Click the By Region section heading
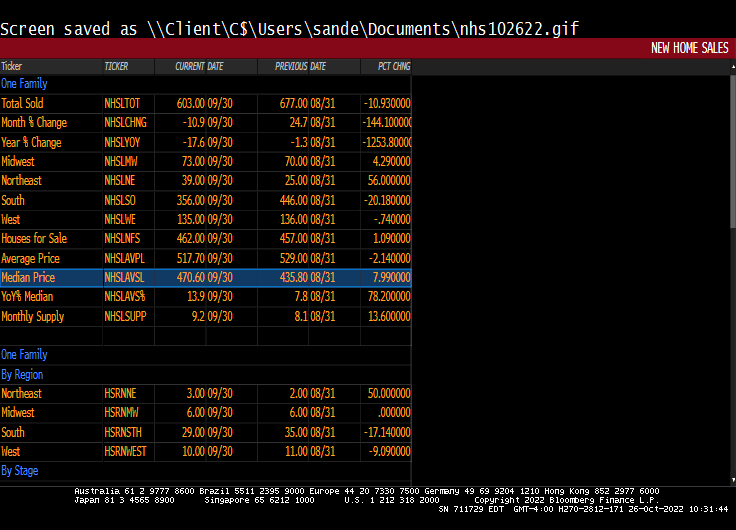The width and height of the screenshot is (736, 530). (x=22, y=374)
